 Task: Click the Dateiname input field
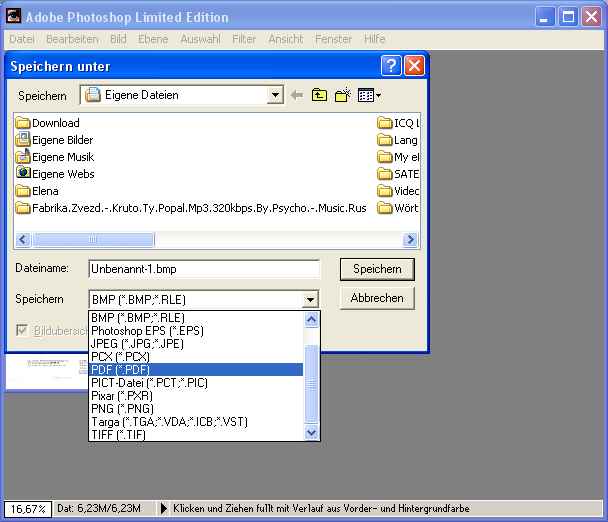204,269
